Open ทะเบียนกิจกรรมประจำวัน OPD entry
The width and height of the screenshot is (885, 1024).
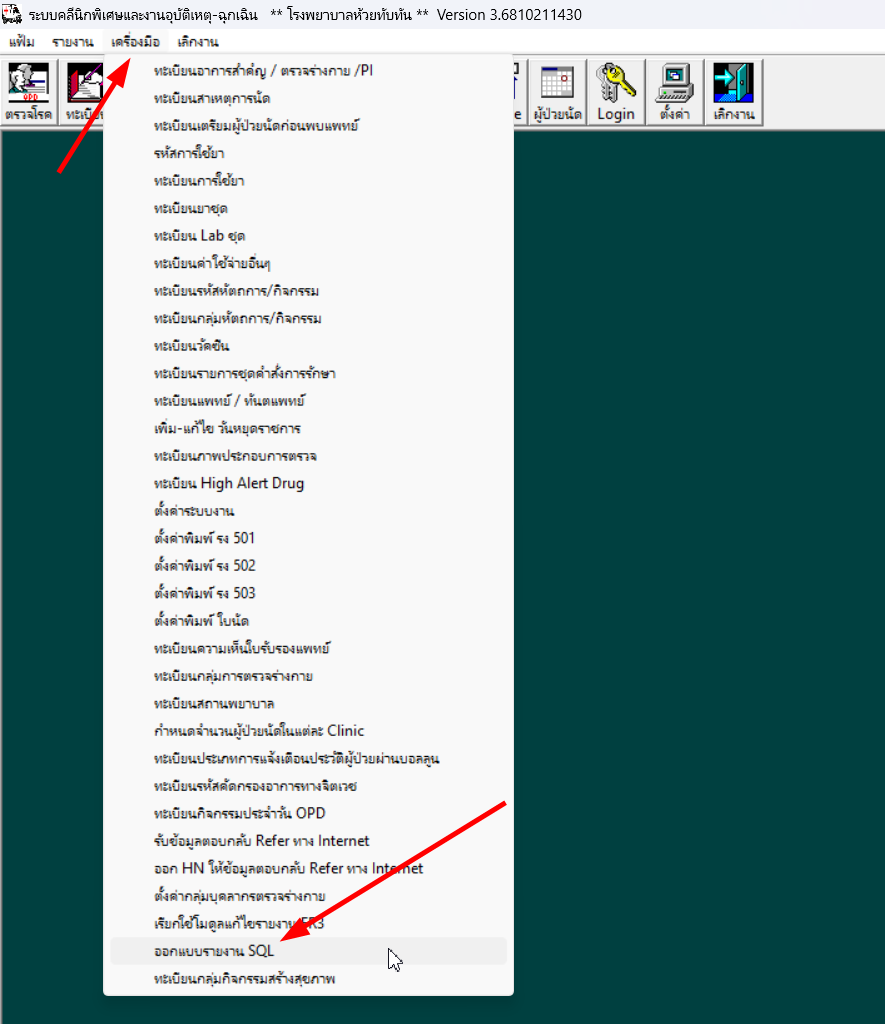(240, 813)
